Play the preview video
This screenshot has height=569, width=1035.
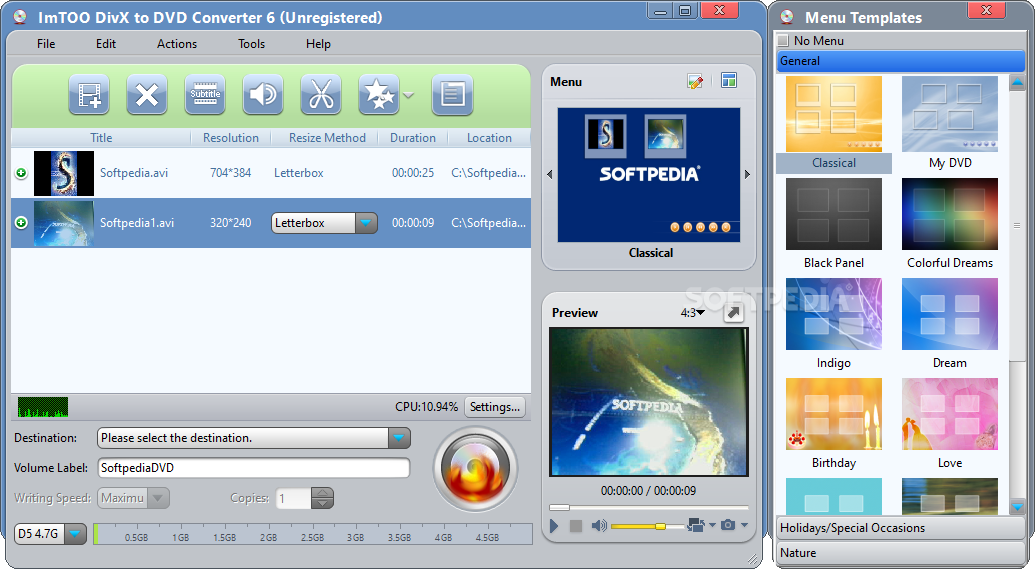[x=554, y=525]
